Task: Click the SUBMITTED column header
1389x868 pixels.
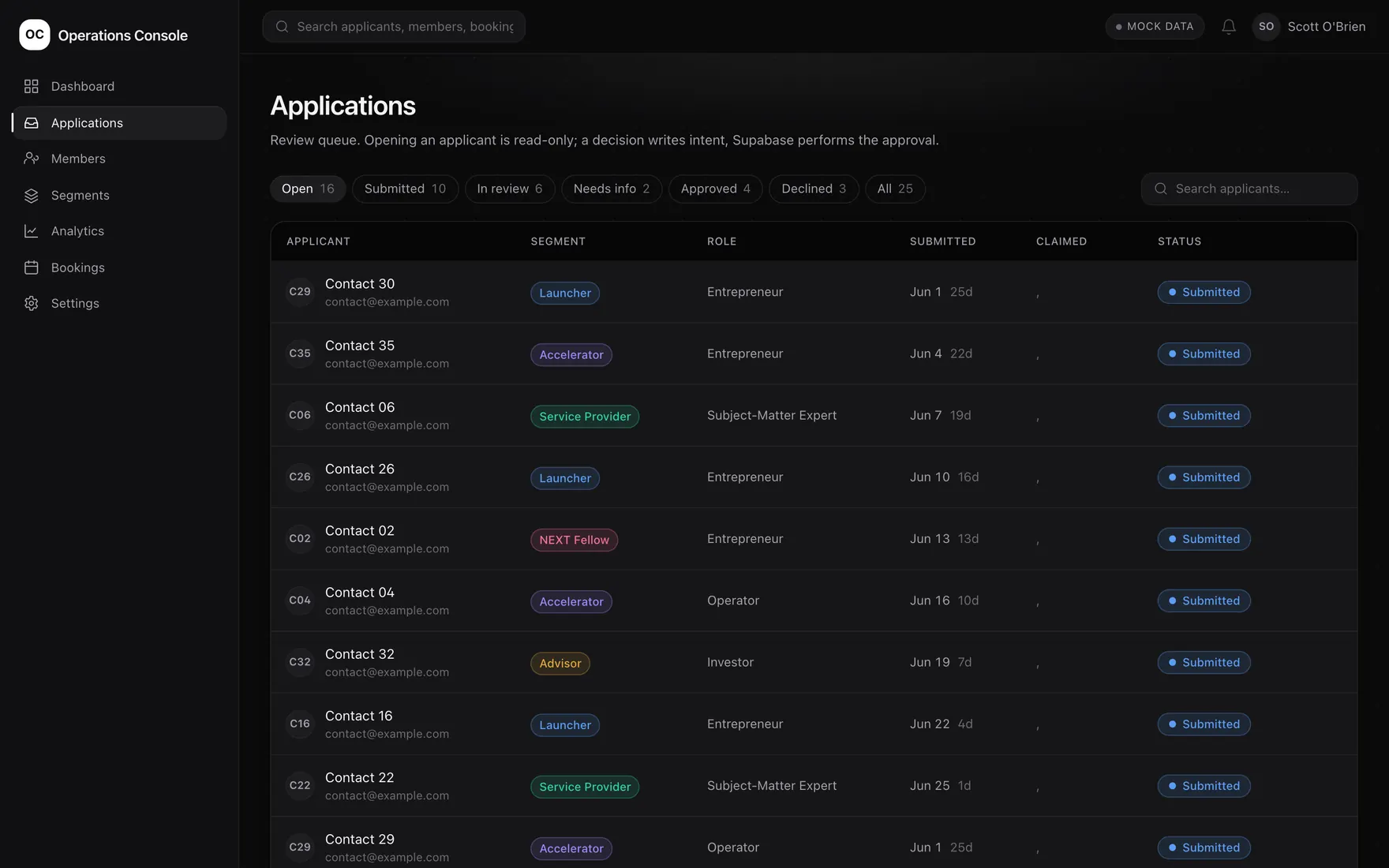Action: (x=942, y=241)
